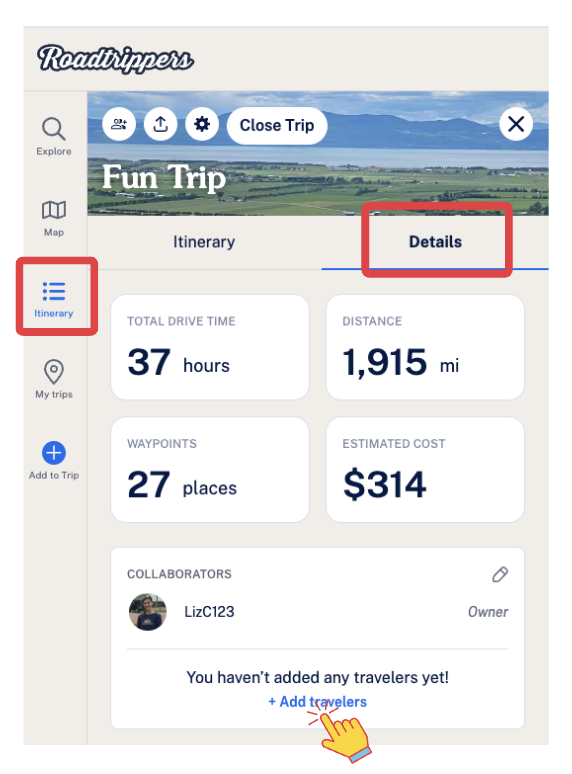This screenshot has height=774, width=572.
Task: Click the Close Trip button
Action: pyautogui.click(x=277, y=125)
